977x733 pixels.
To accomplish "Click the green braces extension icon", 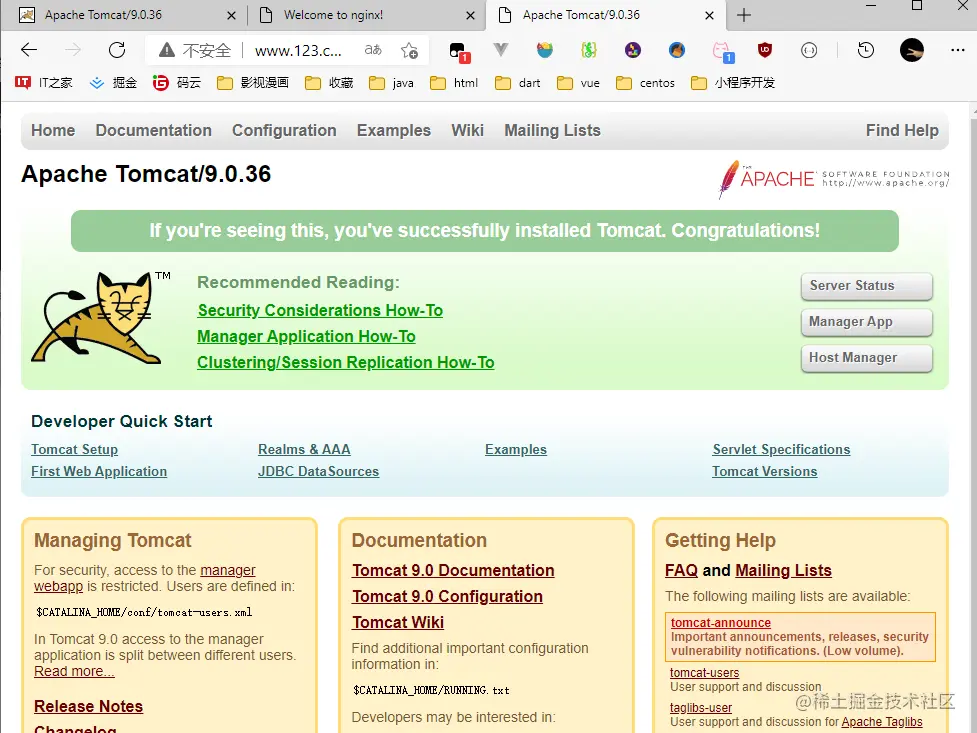I will click(x=589, y=50).
